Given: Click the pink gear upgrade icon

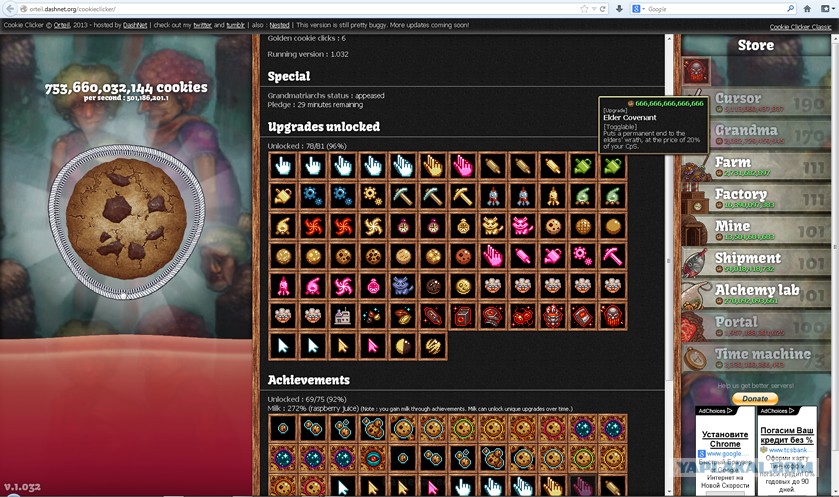Looking at the screenshot, I should coord(583,256).
